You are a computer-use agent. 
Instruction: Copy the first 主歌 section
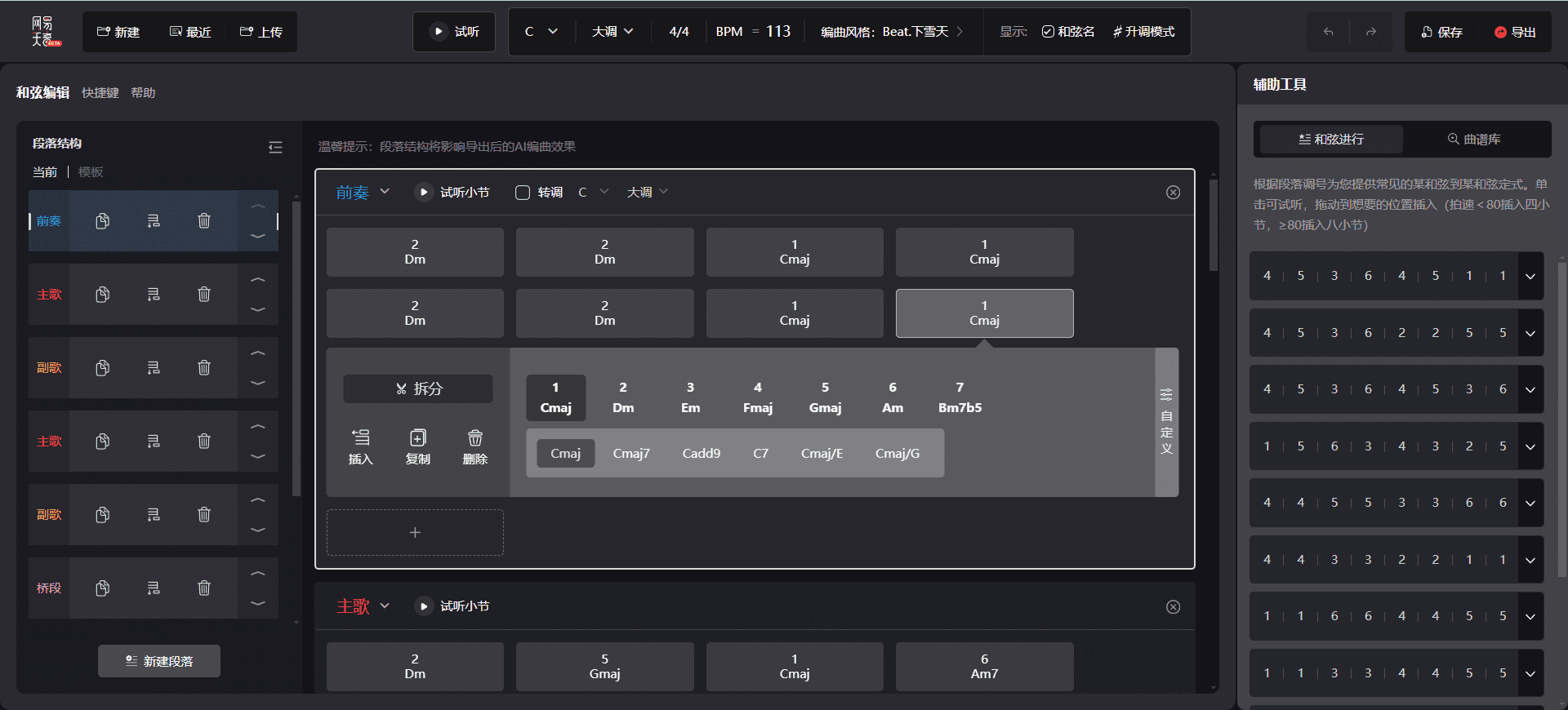click(x=102, y=295)
